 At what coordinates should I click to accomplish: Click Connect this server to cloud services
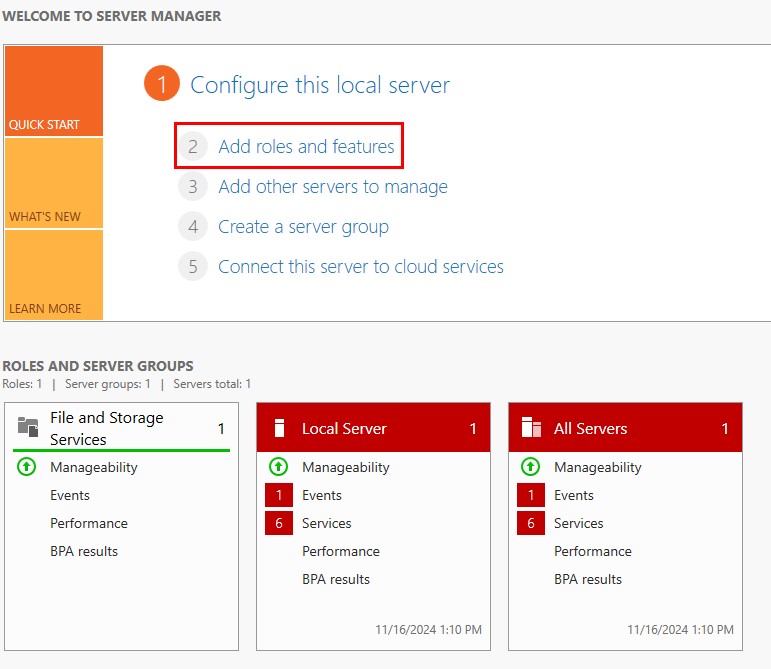(x=360, y=267)
